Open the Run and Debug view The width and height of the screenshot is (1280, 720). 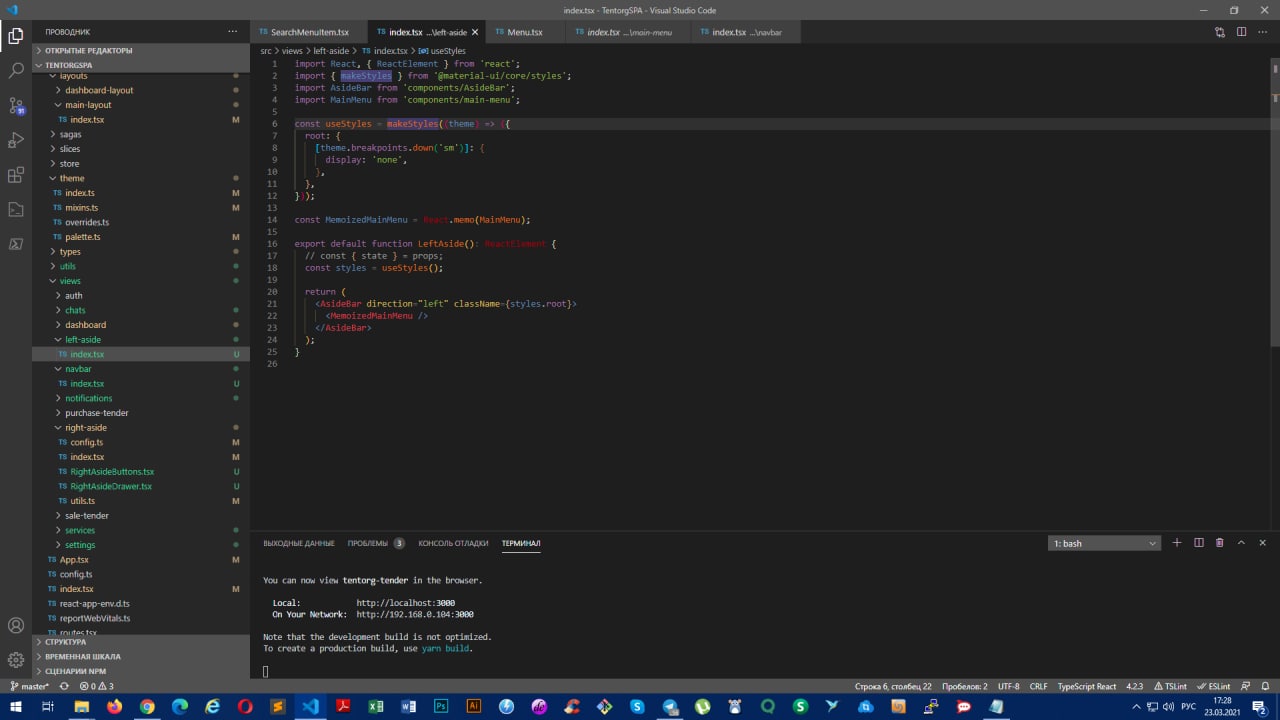click(16, 140)
